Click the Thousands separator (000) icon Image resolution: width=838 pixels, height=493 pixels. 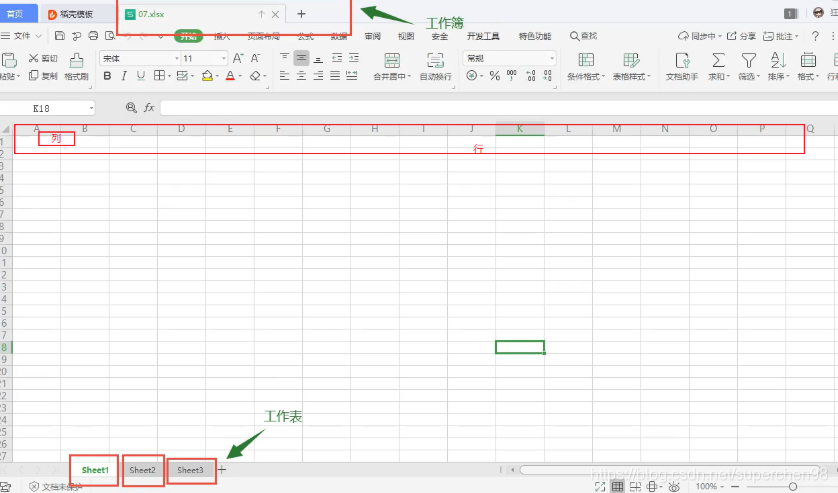click(511, 76)
